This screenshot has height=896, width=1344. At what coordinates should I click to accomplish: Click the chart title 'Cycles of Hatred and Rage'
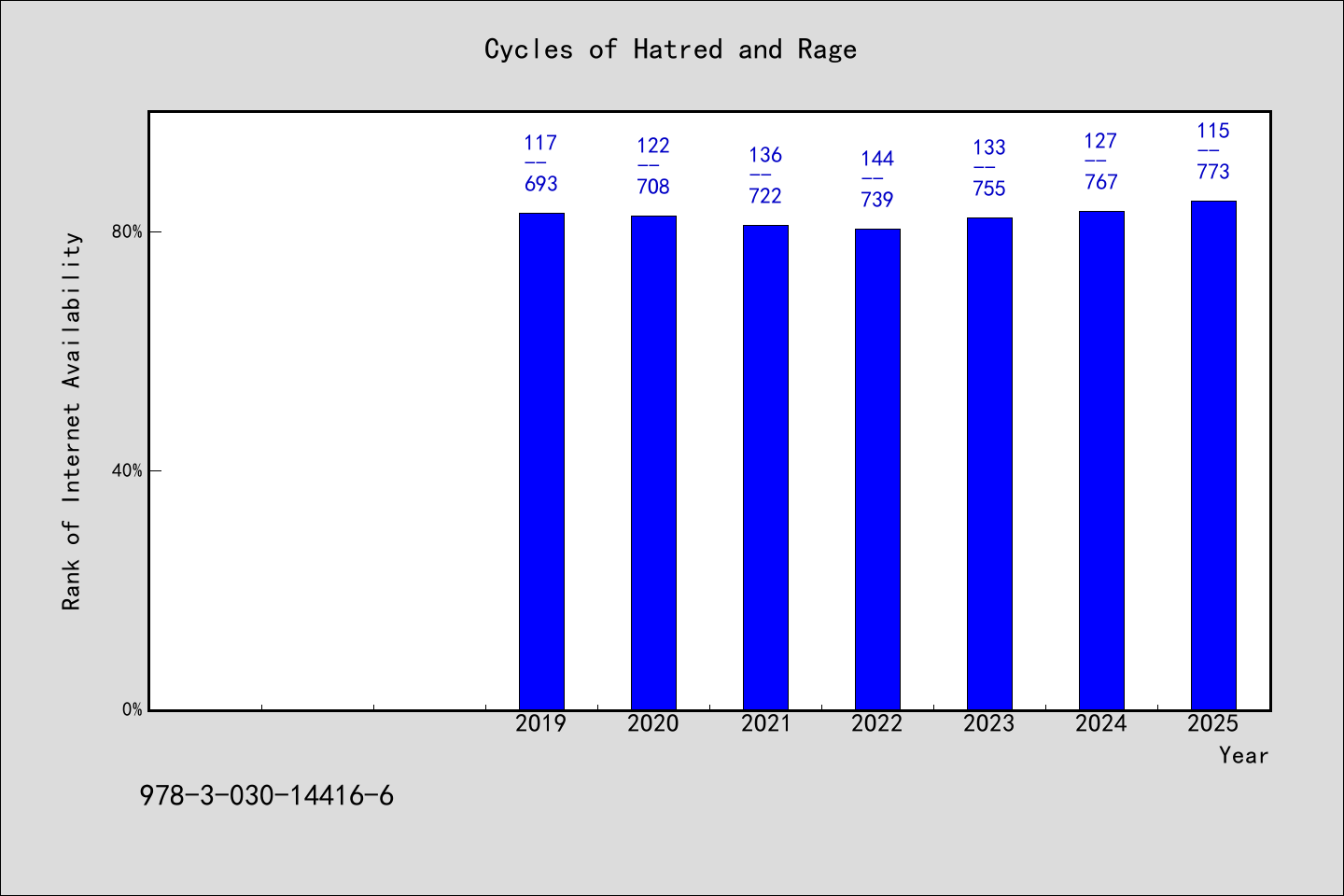click(670, 49)
